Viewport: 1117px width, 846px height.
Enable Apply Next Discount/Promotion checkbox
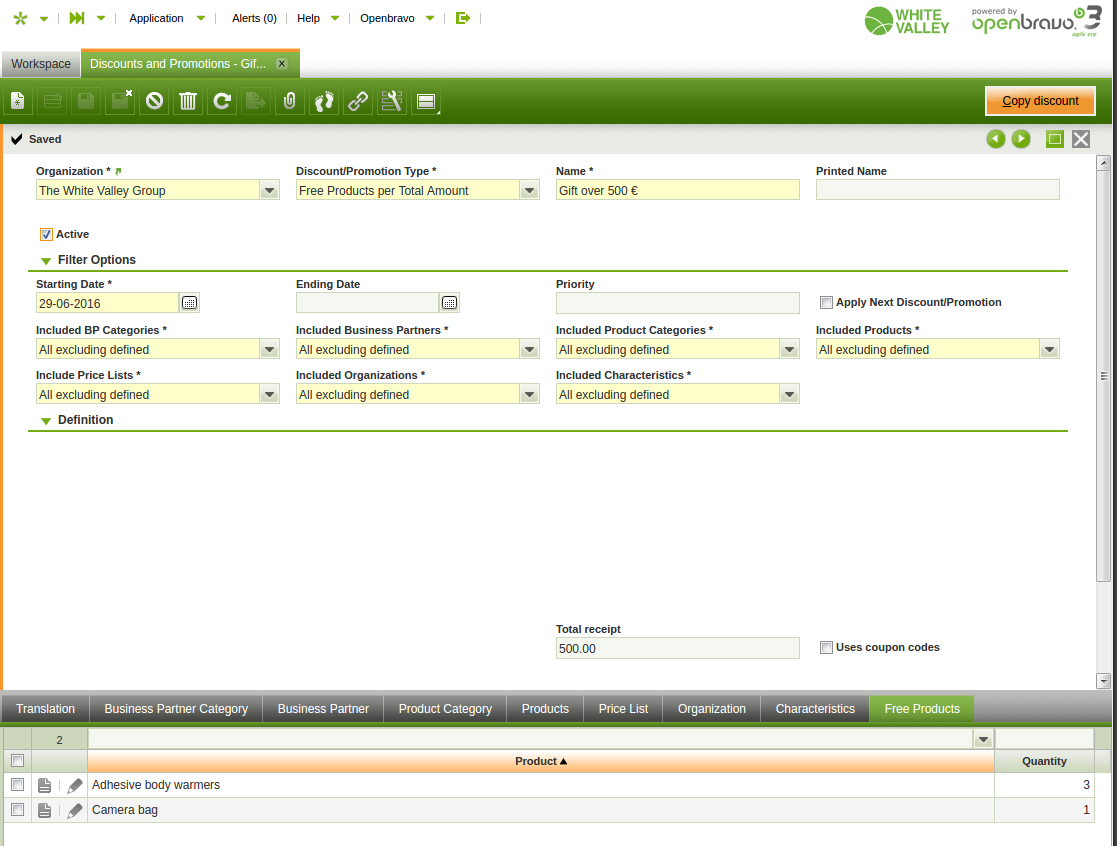tap(826, 303)
